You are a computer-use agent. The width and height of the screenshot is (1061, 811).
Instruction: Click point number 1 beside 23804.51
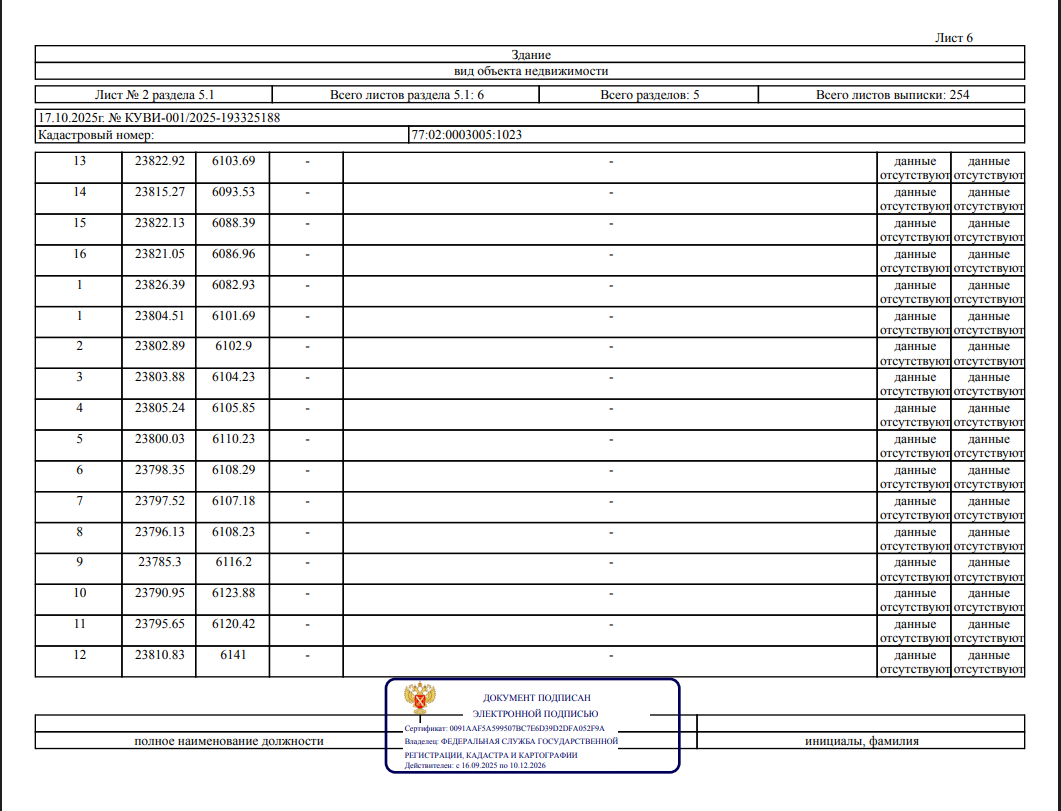pyautogui.click(x=79, y=316)
